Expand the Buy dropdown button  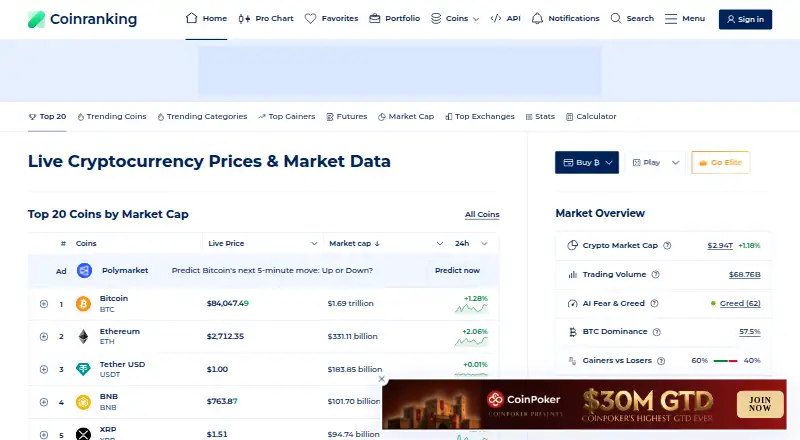tap(587, 162)
